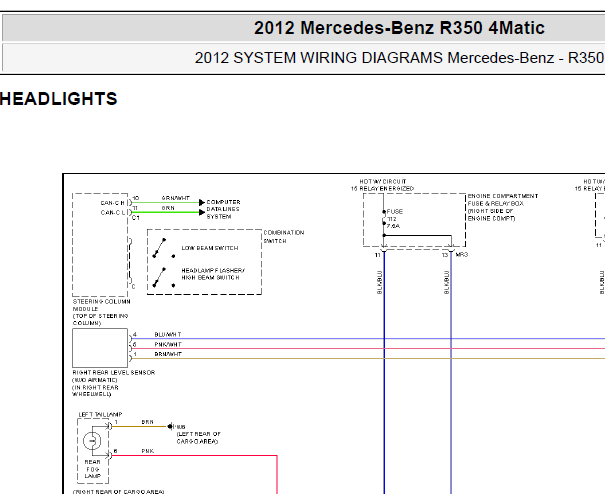Viewport: 605px width, 494px height.
Task: Click the 'GRN/WHT' wire color label
Action: [x=176, y=198]
